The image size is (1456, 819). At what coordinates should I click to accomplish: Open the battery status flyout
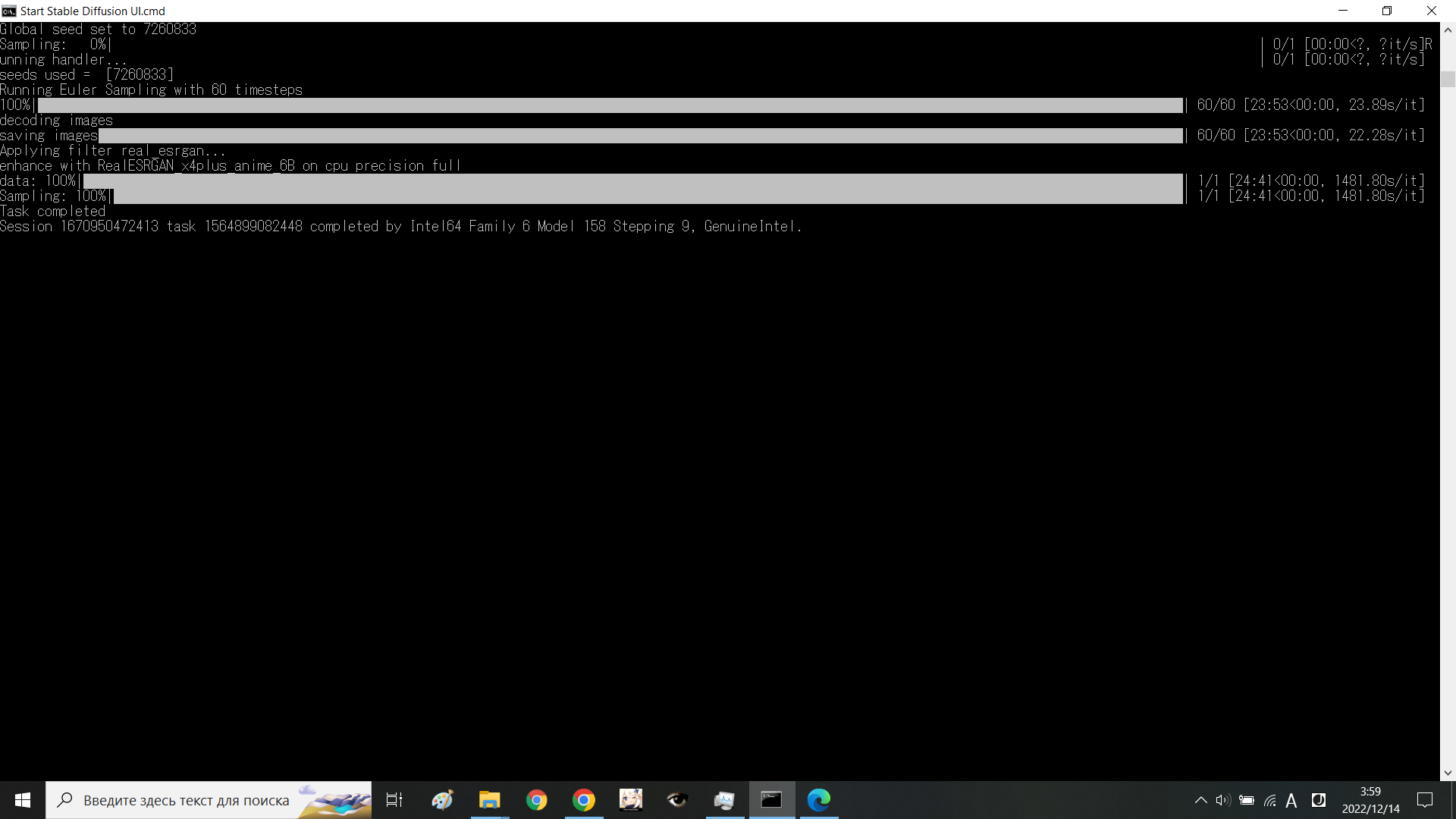(1247, 800)
